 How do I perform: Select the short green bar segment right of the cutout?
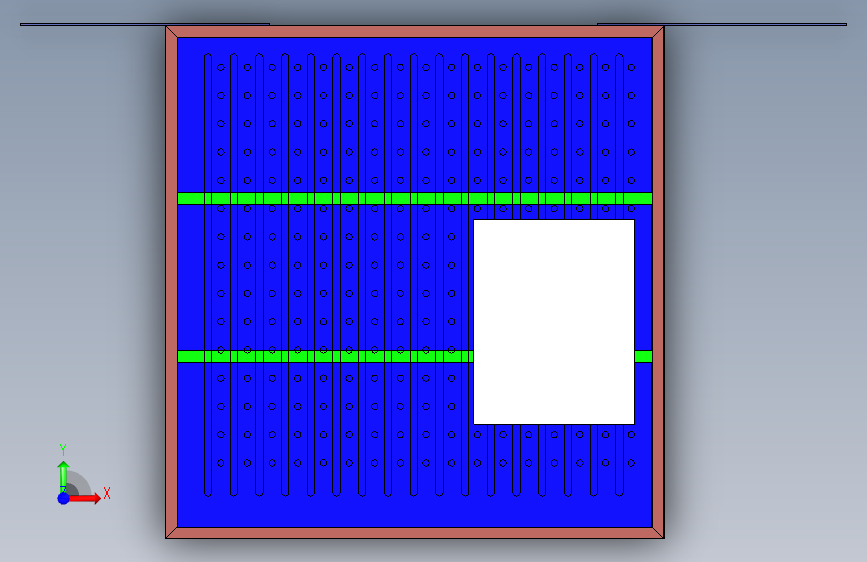pos(643,356)
